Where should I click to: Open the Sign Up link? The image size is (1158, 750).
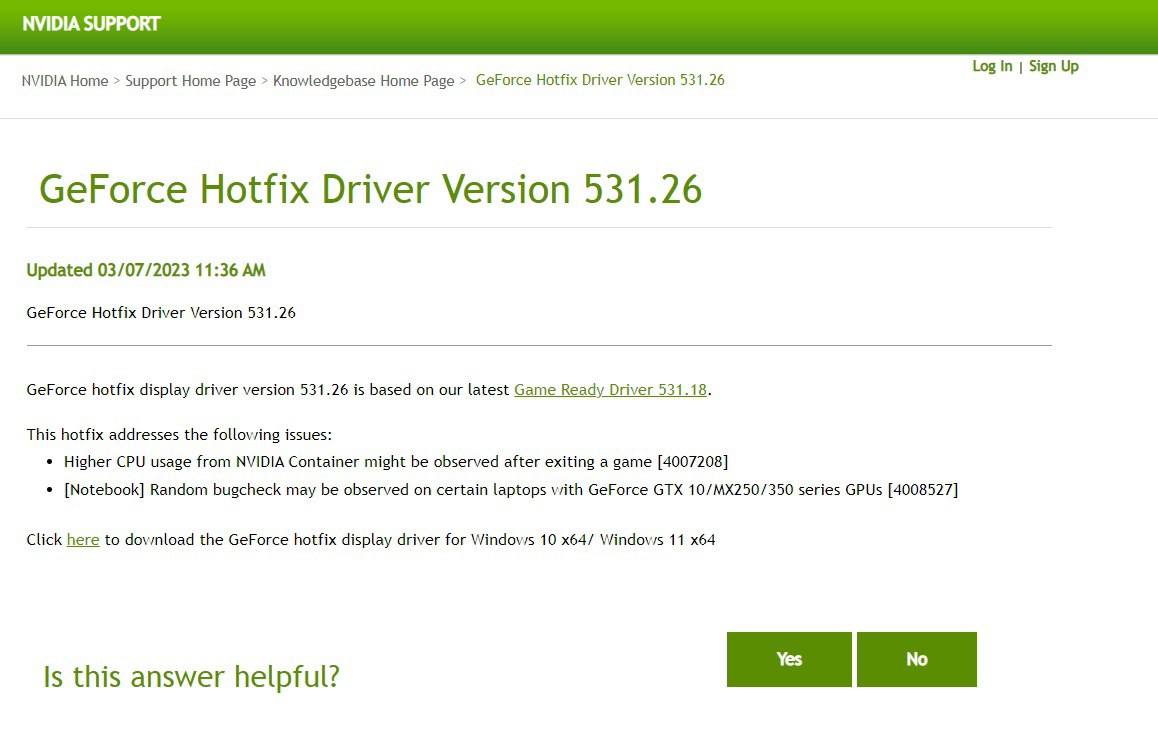tap(1053, 66)
